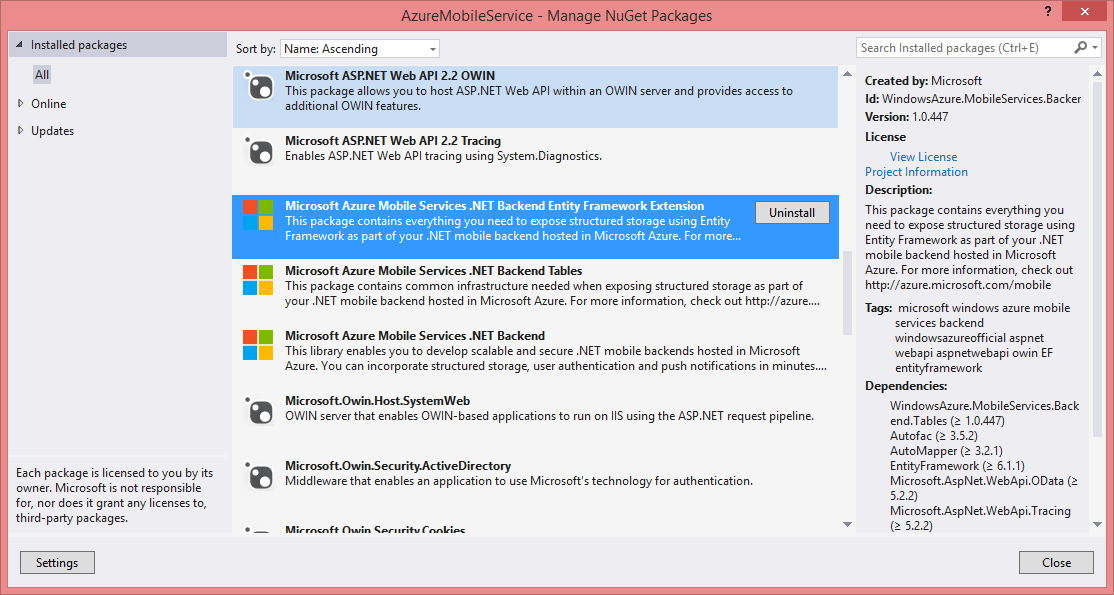Select the Microsoft.Owin.Security.ActiveDirectory package title
Image resolution: width=1114 pixels, height=595 pixels.
click(398, 466)
